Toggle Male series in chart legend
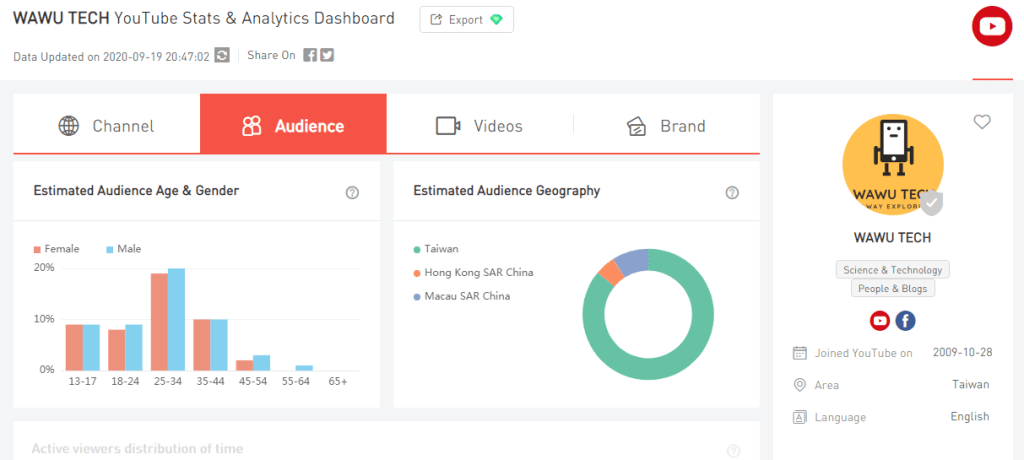The width and height of the screenshot is (1024, 460). (122, 249)
